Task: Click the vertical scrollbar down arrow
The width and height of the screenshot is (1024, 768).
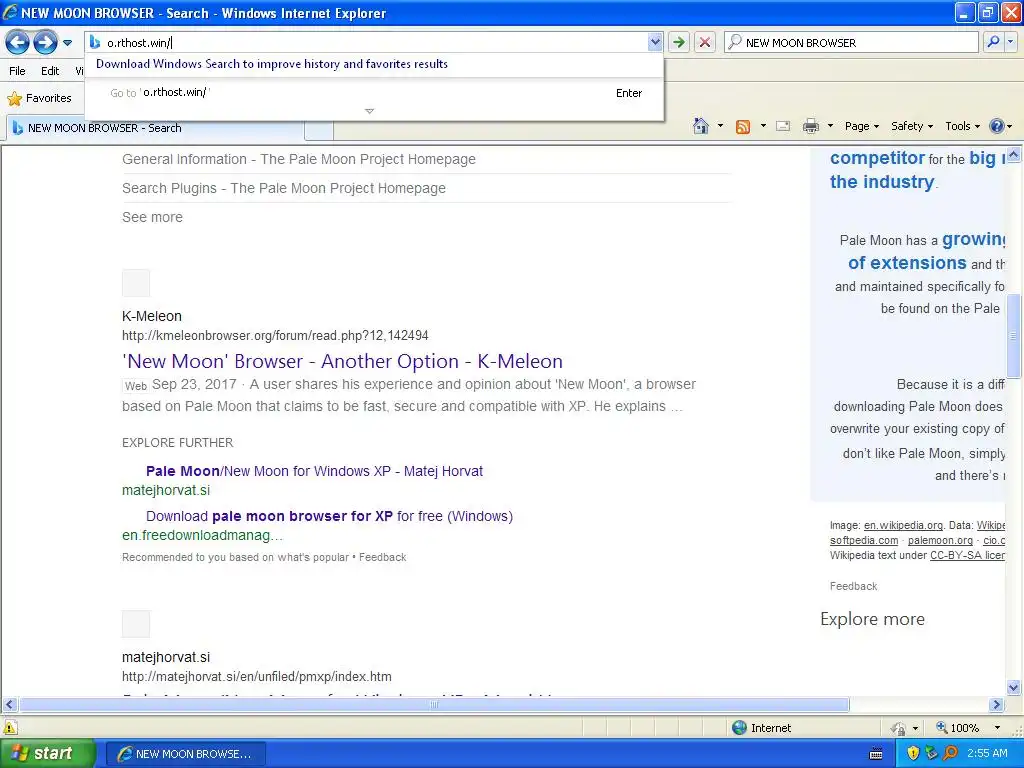Action: (x=1014, y=687)
